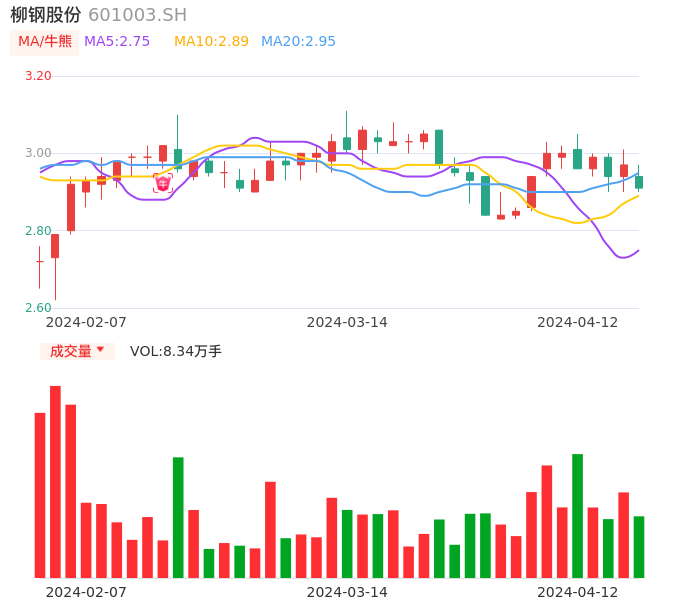
Task: Click the 2024-02-07 date under volume chart
Action: [x=86, y=592]
